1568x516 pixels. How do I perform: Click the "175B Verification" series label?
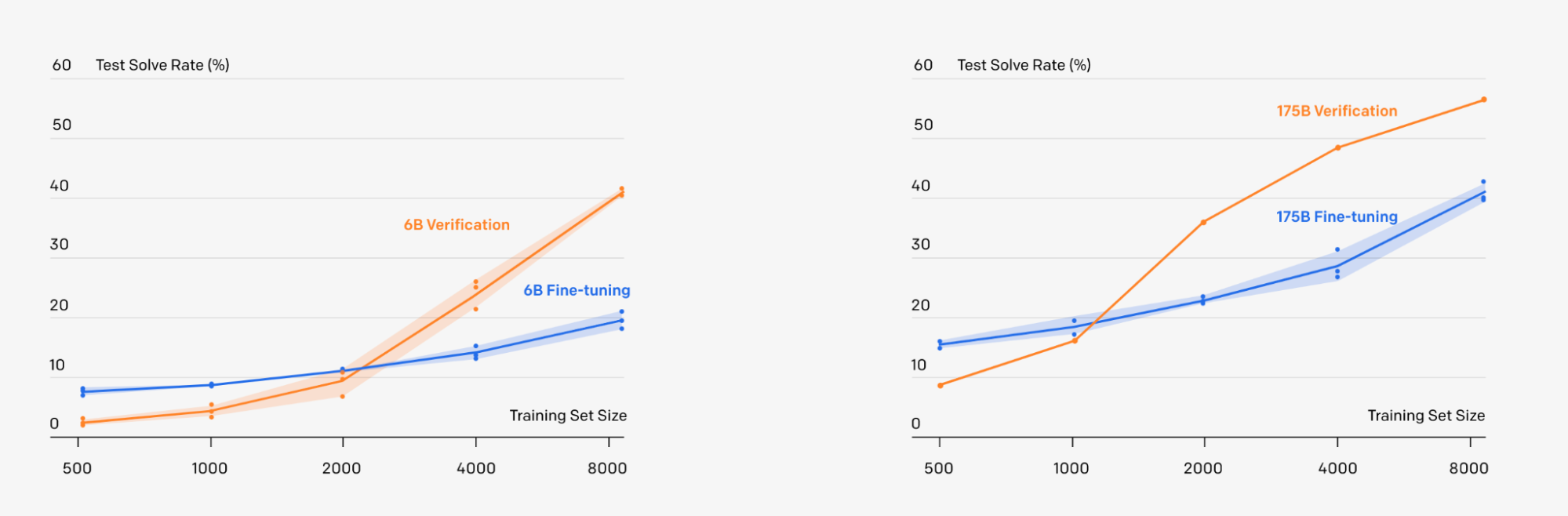[x=1337, y=111]
